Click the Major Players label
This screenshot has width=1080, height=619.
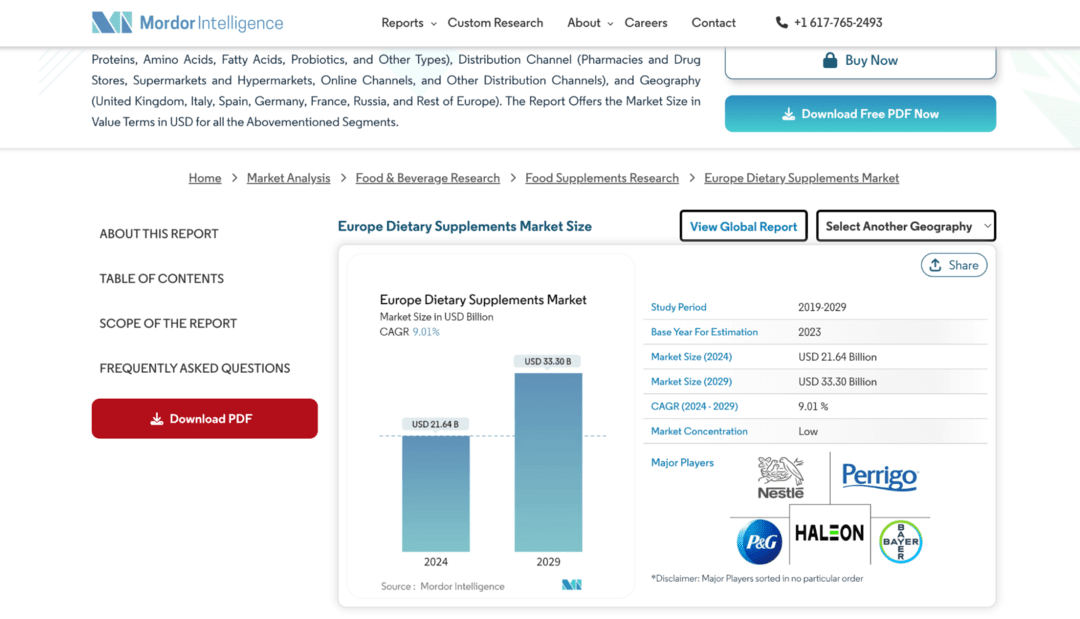[x=683, y=463]
